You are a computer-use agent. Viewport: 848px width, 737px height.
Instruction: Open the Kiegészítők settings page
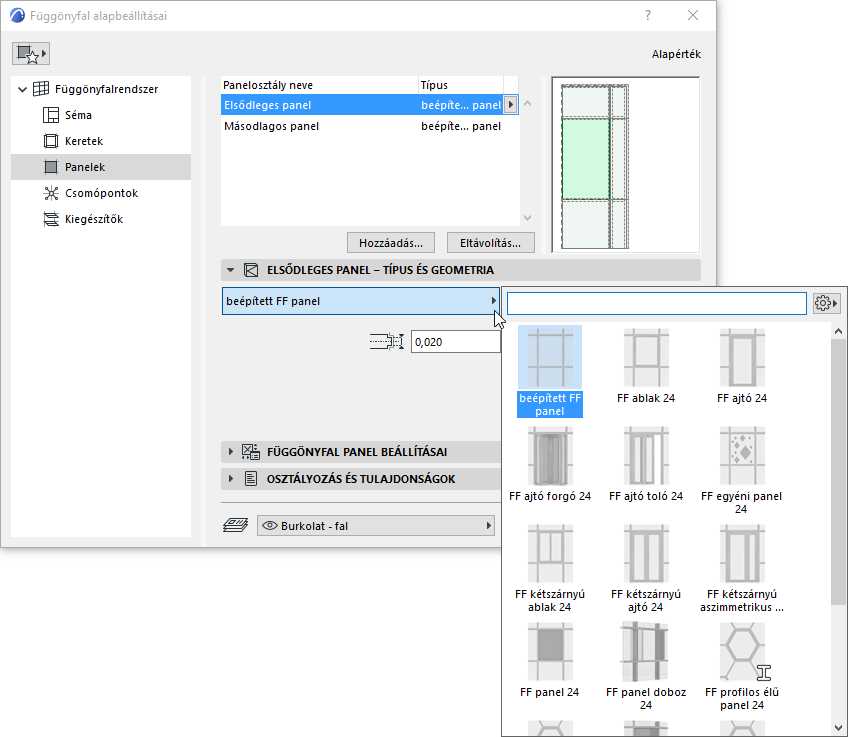click(94, 219)
